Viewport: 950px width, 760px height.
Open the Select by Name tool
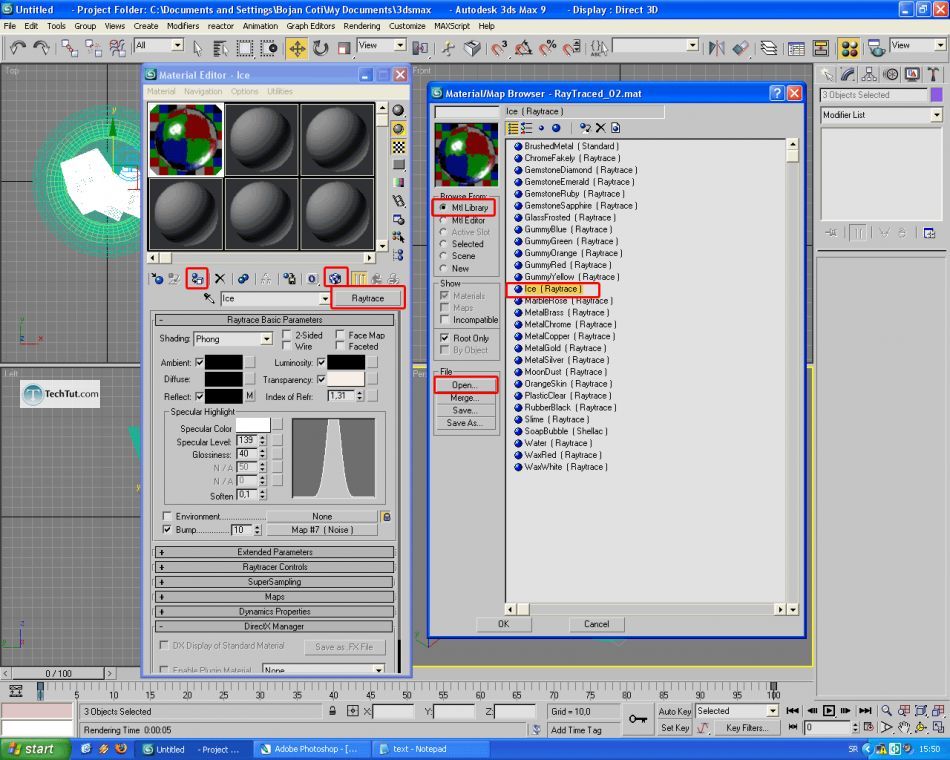(221, 47)
